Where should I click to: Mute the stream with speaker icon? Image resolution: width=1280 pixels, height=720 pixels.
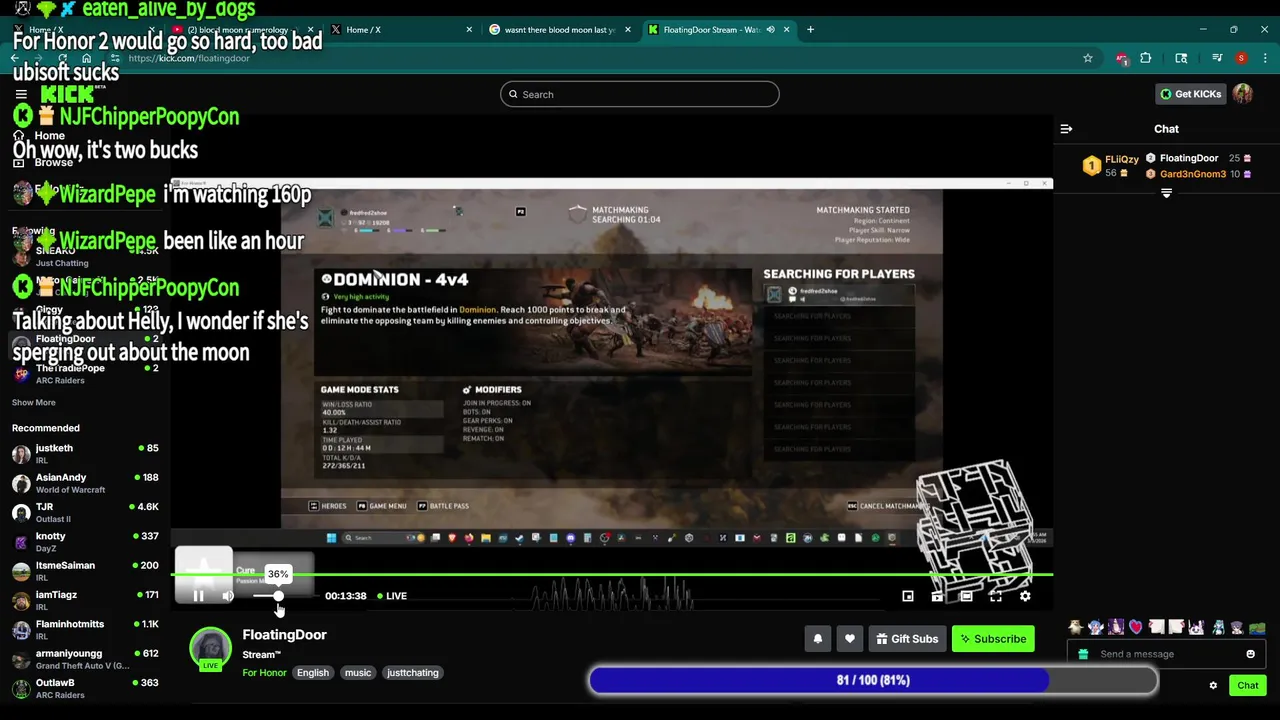(x=228, y=596)
